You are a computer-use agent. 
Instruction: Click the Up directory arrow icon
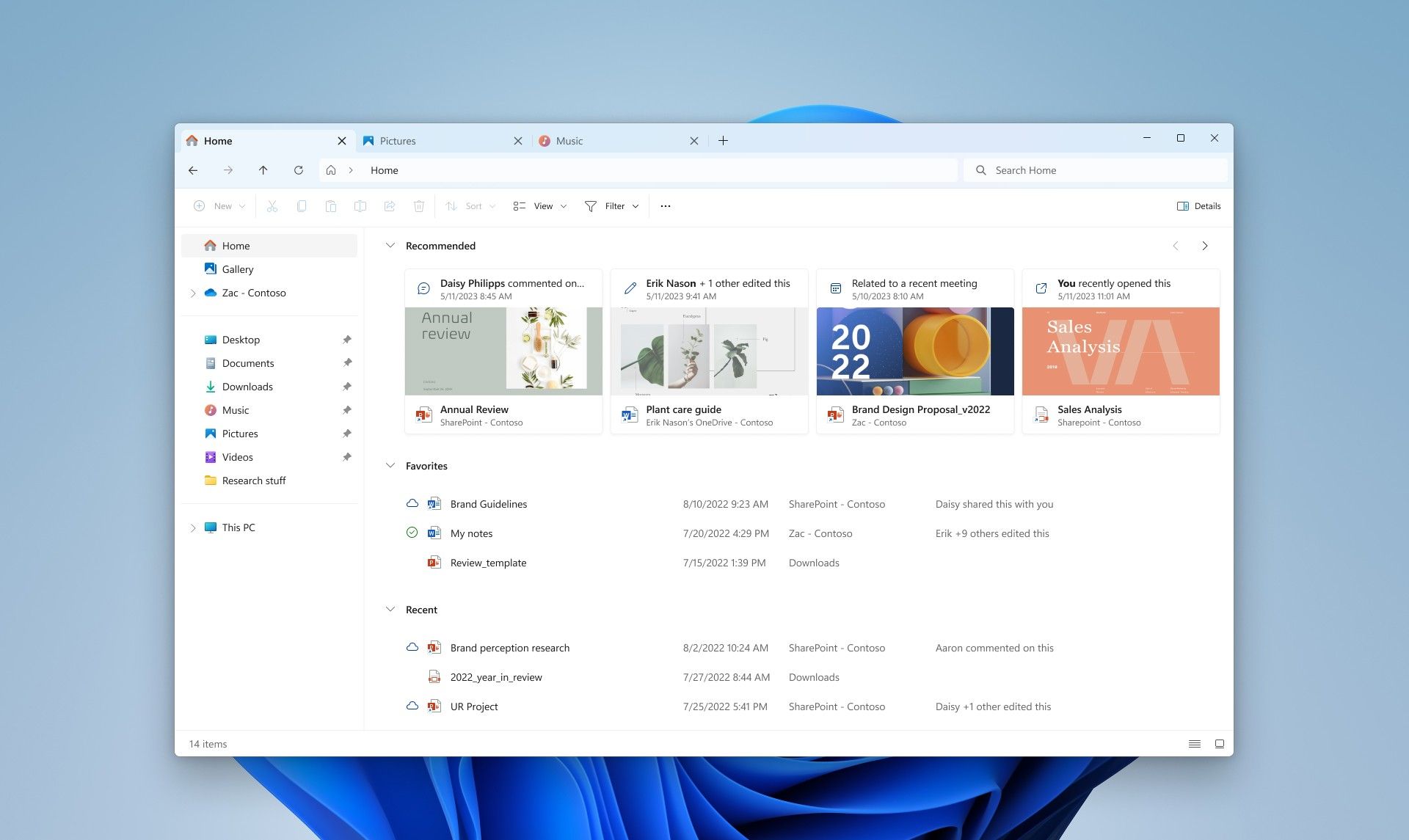click(263, 169)
